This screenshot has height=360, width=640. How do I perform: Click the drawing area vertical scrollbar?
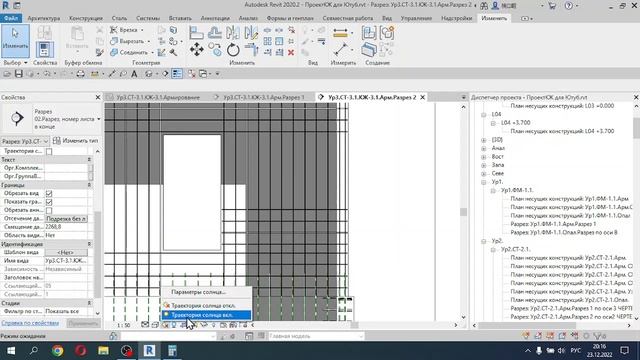[463, 212]
